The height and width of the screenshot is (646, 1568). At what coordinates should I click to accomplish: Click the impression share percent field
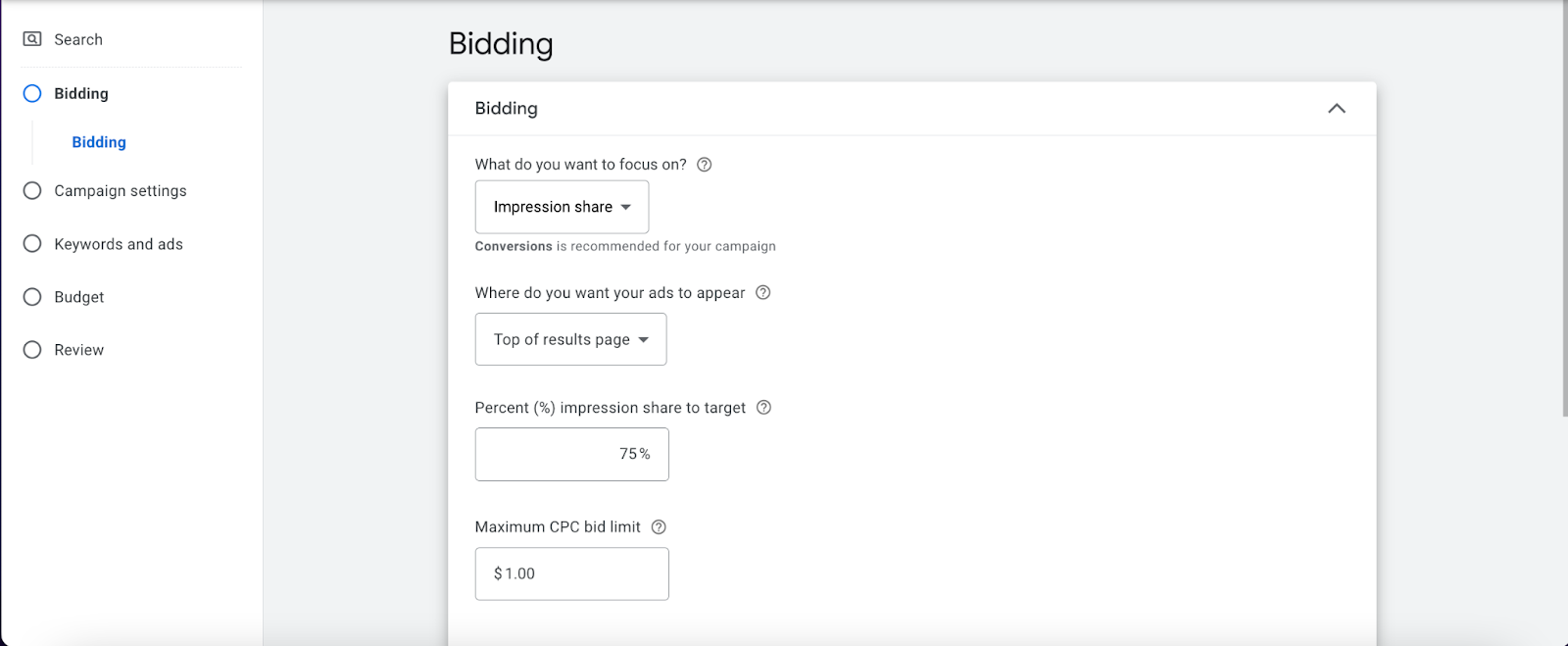coord(571,454)
